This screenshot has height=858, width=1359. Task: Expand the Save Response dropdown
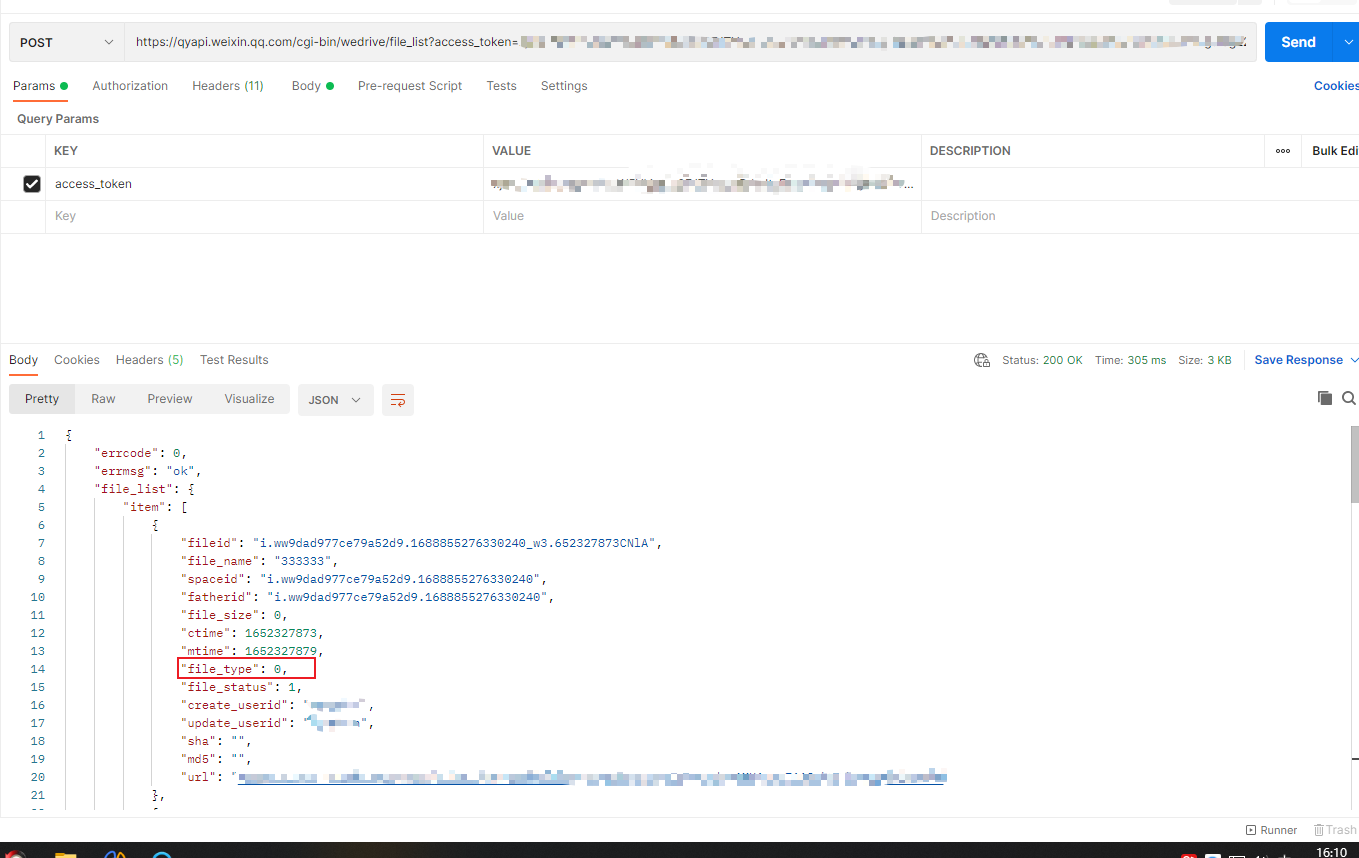(1354, 360)
